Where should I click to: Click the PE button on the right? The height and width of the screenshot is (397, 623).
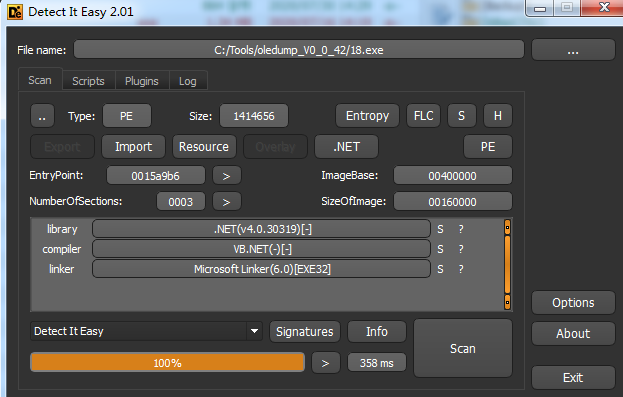click(x=488, y=147)
